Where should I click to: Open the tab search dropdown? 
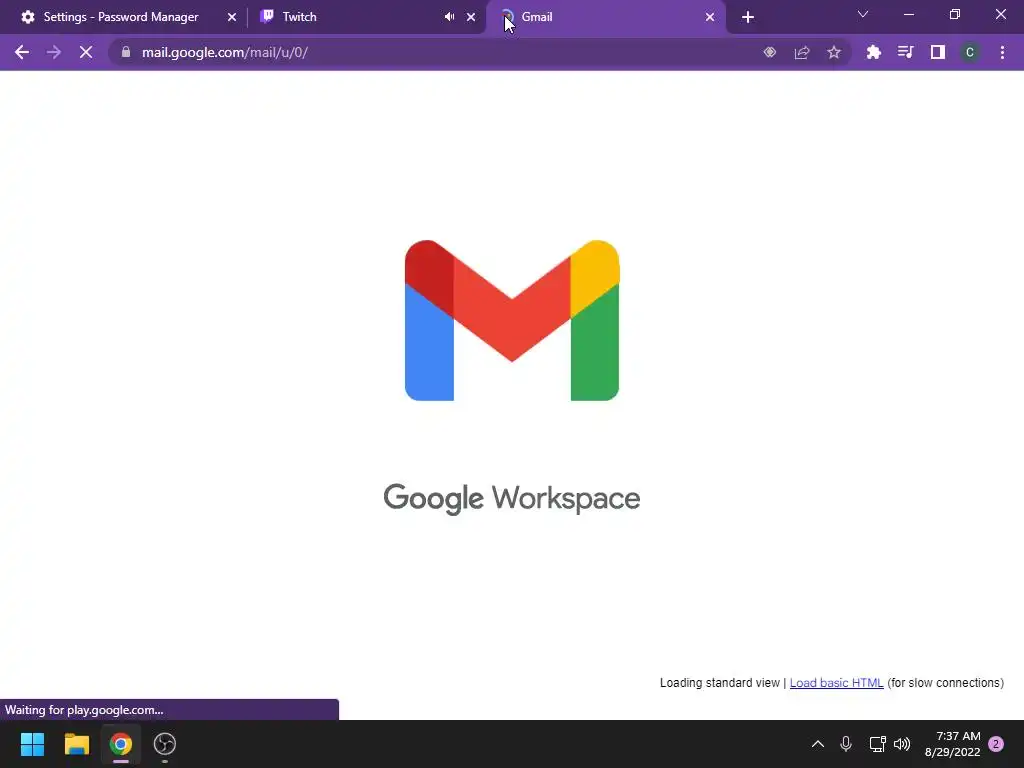coord(863,14)
